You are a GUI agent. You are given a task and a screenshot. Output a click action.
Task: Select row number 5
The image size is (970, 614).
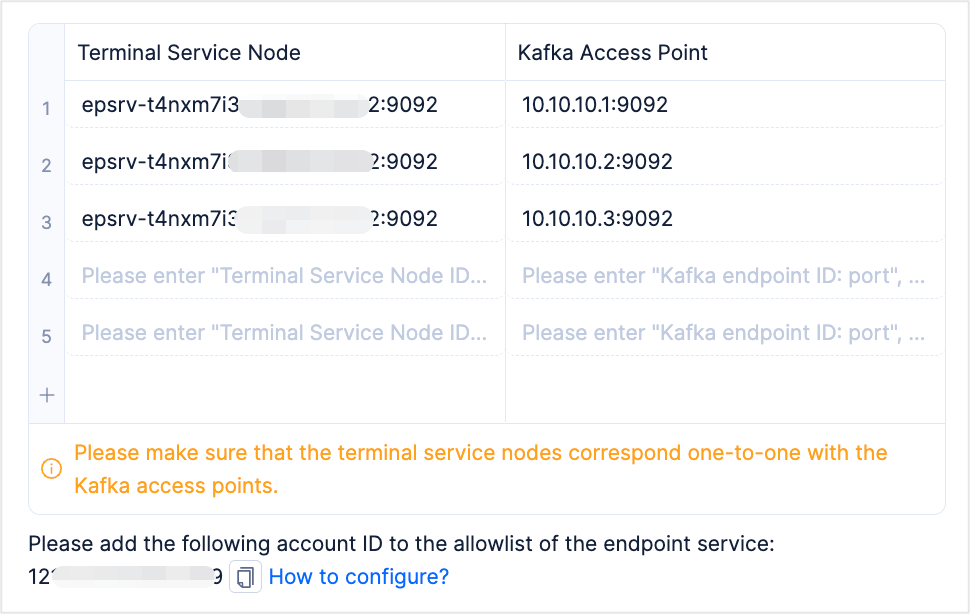pyautogui.click(x=47, y=337)
